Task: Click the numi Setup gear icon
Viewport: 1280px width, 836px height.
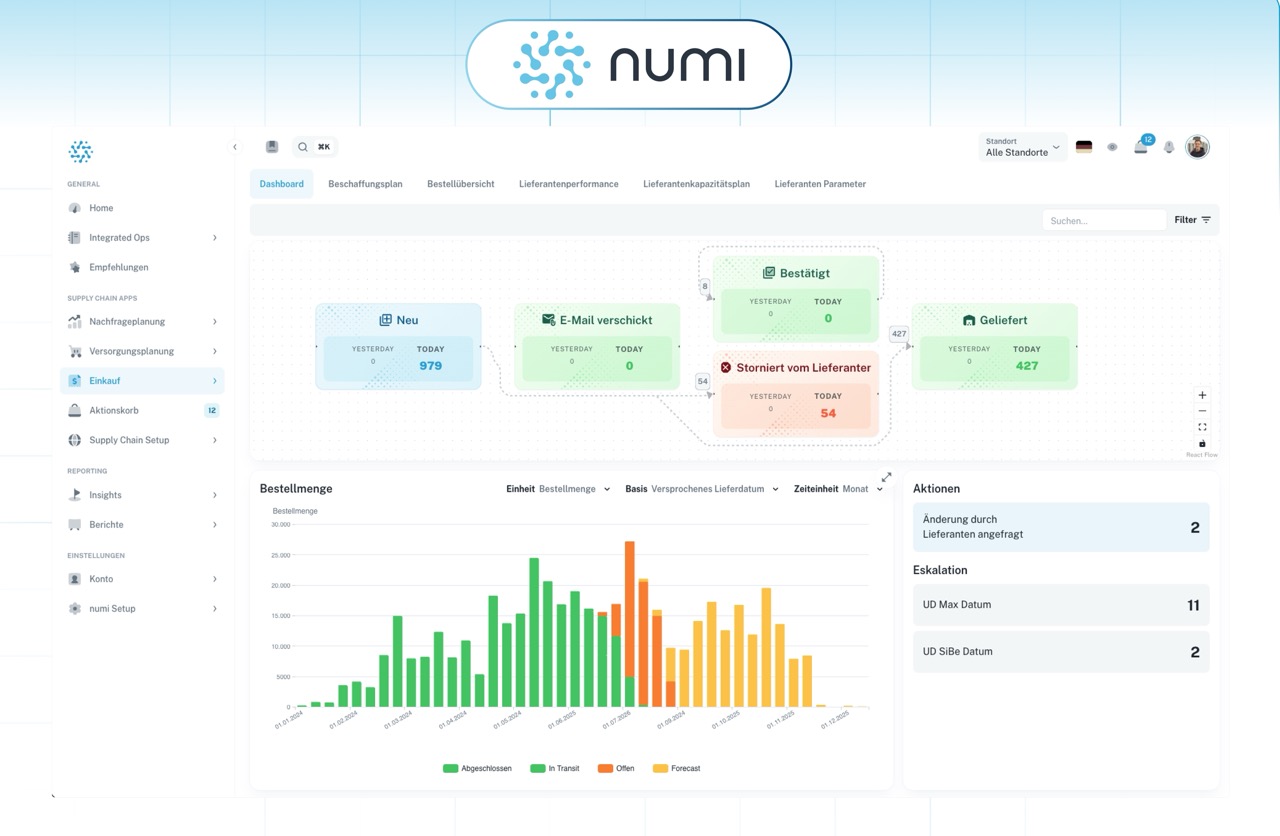Action: pyautogui.click(x=74, y=608)
